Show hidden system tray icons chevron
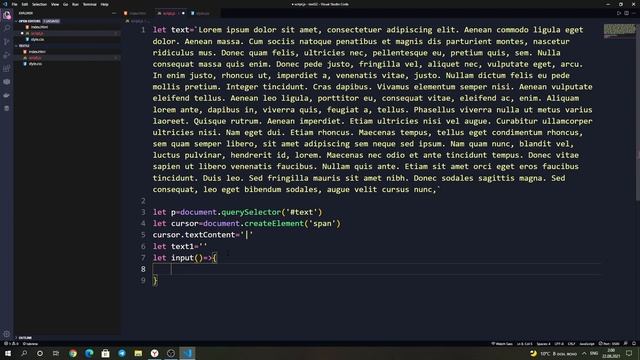640x360 pixels. [584, 353]
